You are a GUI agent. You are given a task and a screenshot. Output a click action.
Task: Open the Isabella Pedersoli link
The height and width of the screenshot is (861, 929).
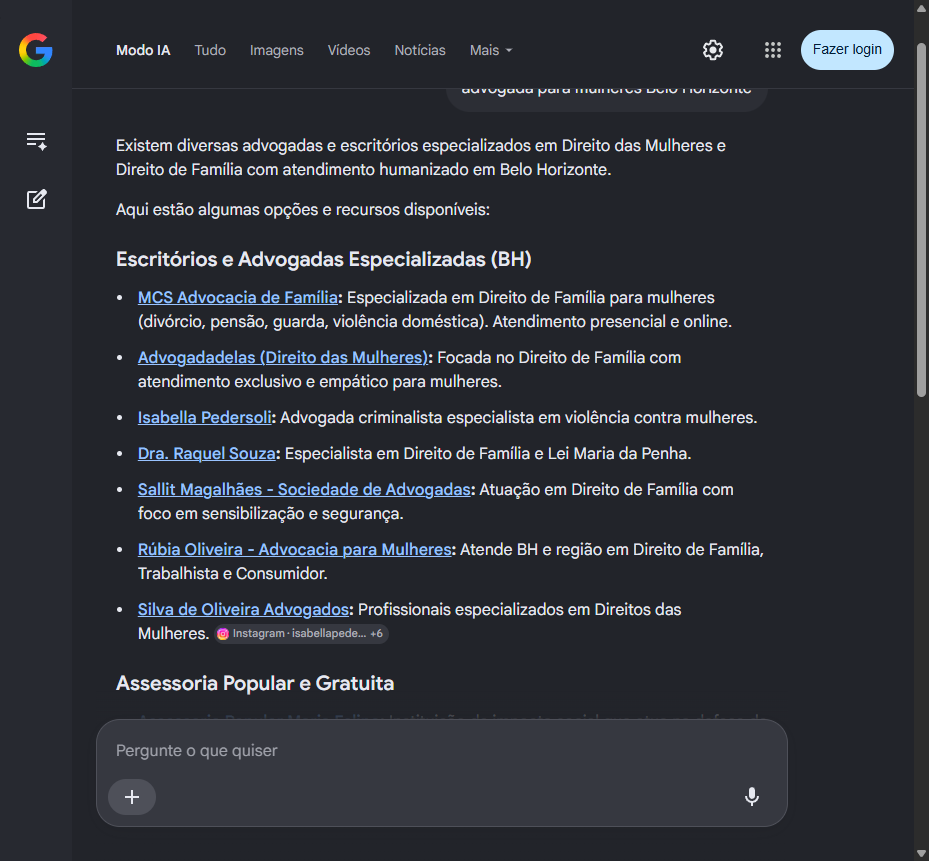[x=204, y=417]
